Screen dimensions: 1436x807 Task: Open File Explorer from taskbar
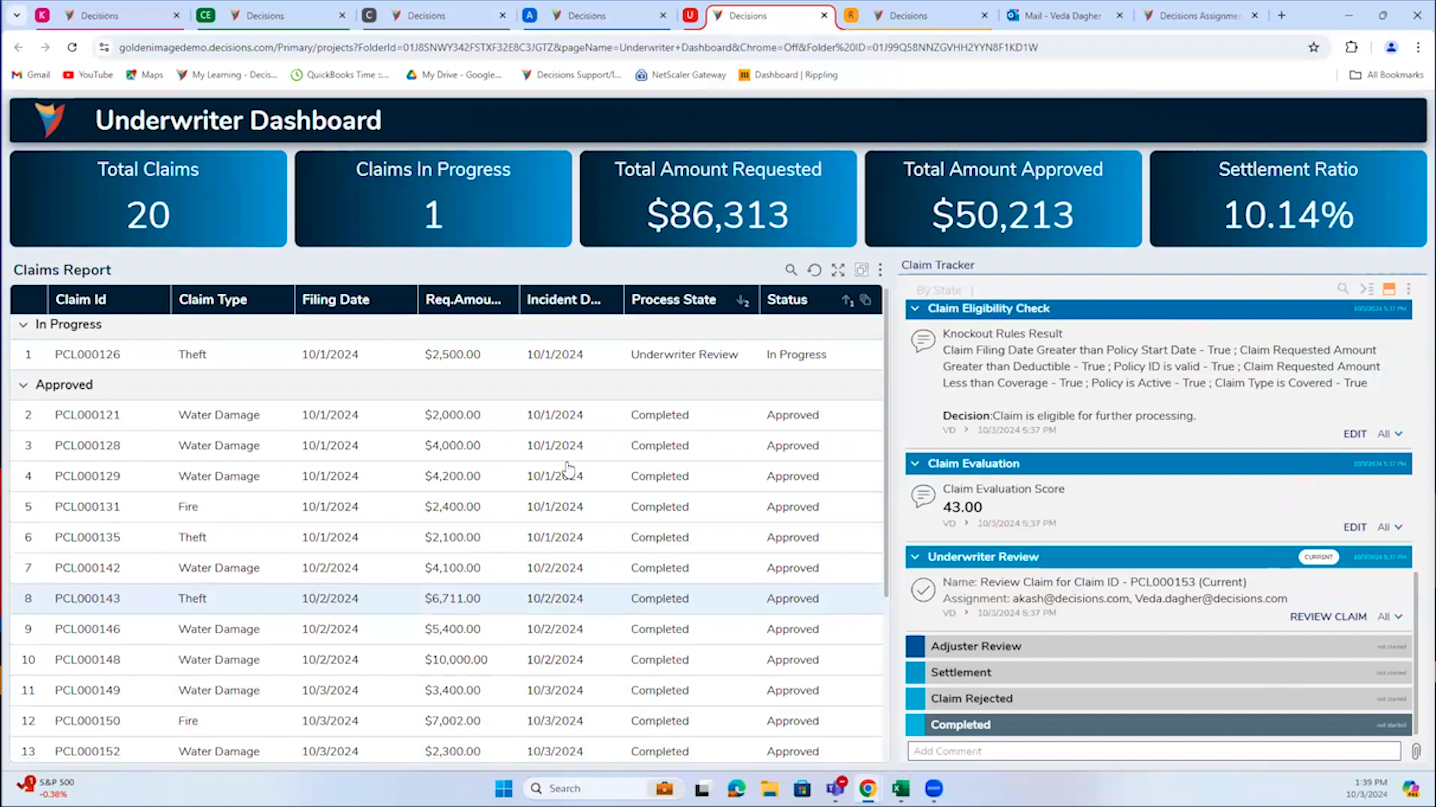point(769,789)
